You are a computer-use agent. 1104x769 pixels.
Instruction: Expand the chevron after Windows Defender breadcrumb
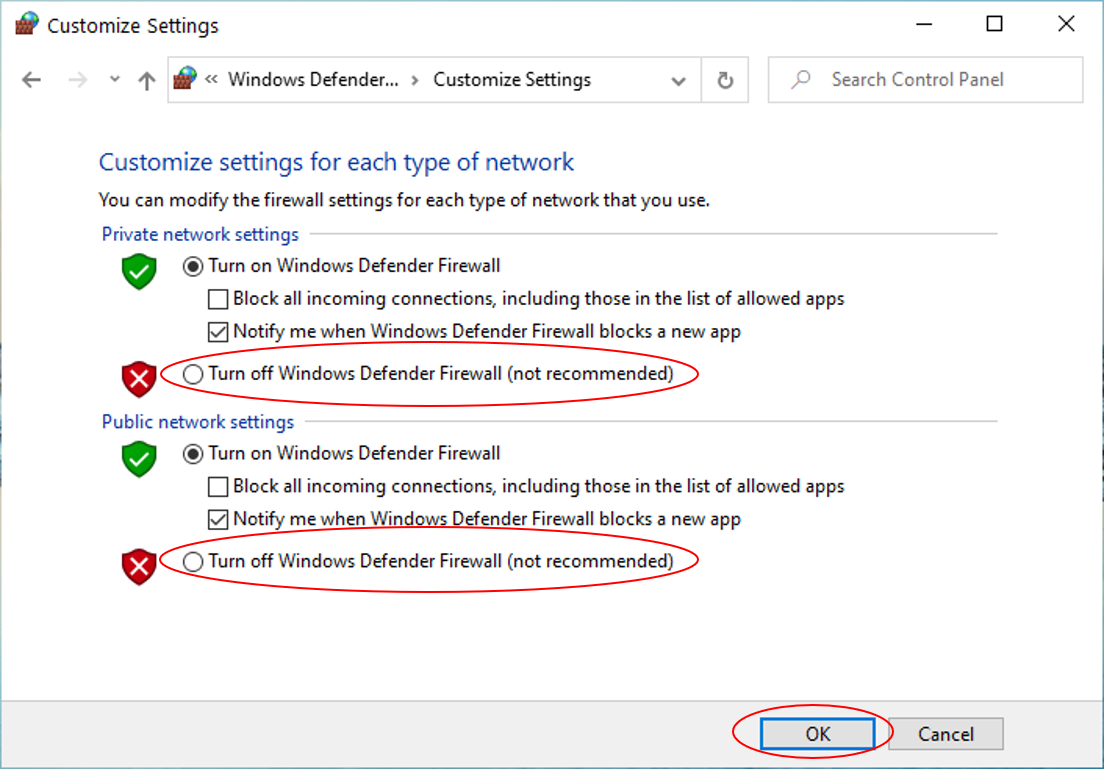click(x=415, y=80)
